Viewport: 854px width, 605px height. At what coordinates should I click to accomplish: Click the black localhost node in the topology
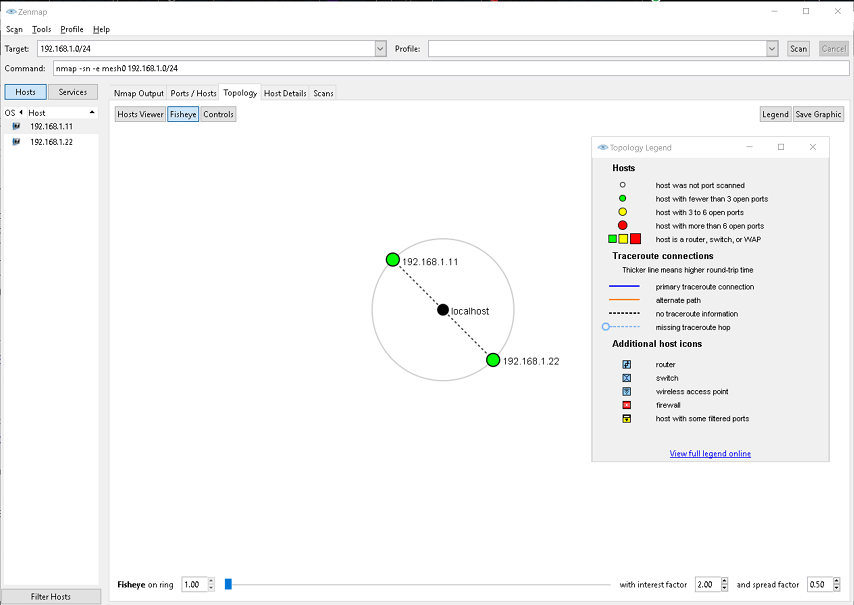tap(442, 309)
